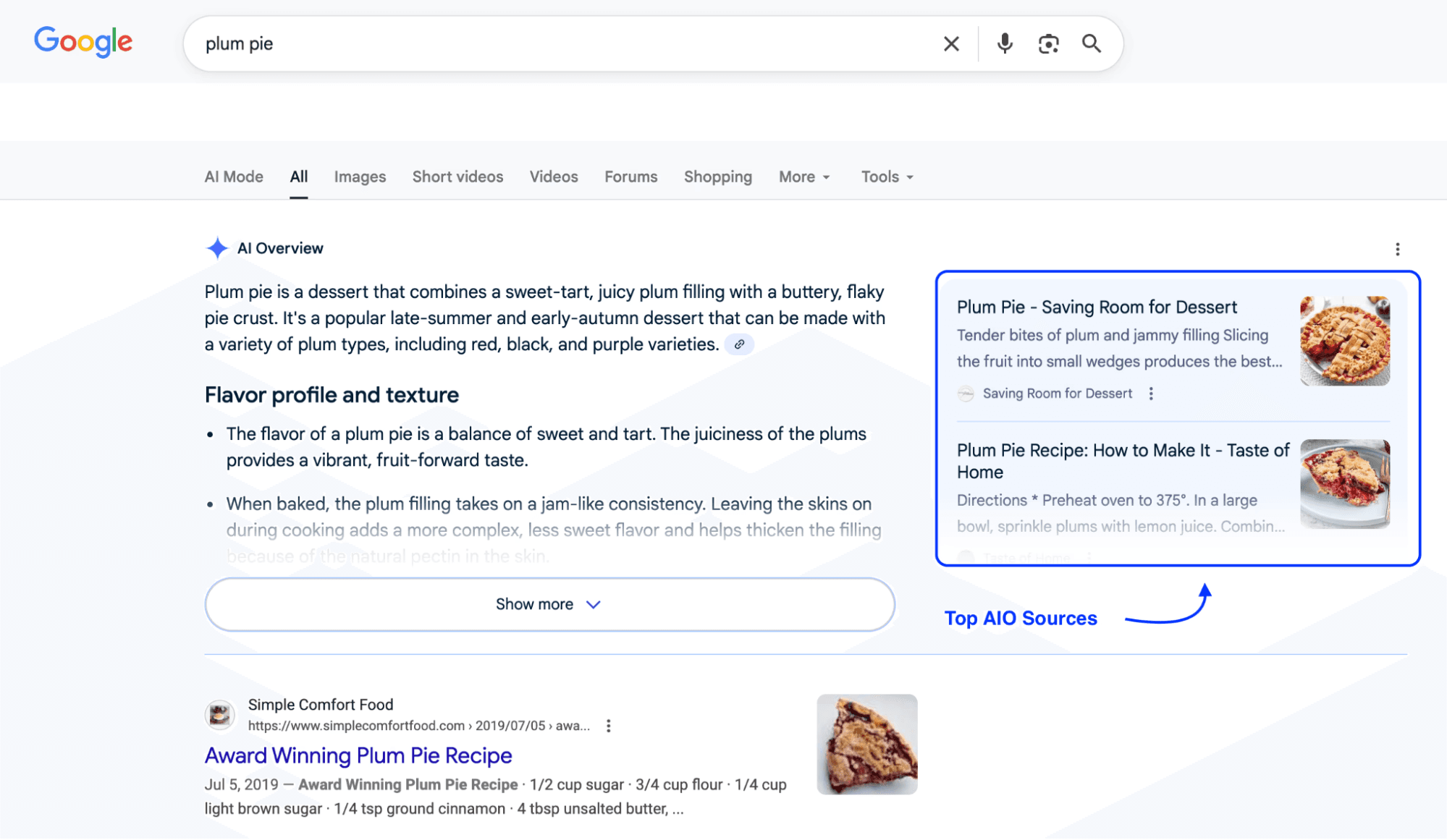Expand the AI Overview with Show more
The image size is (1447, 840).
(549, 604)
